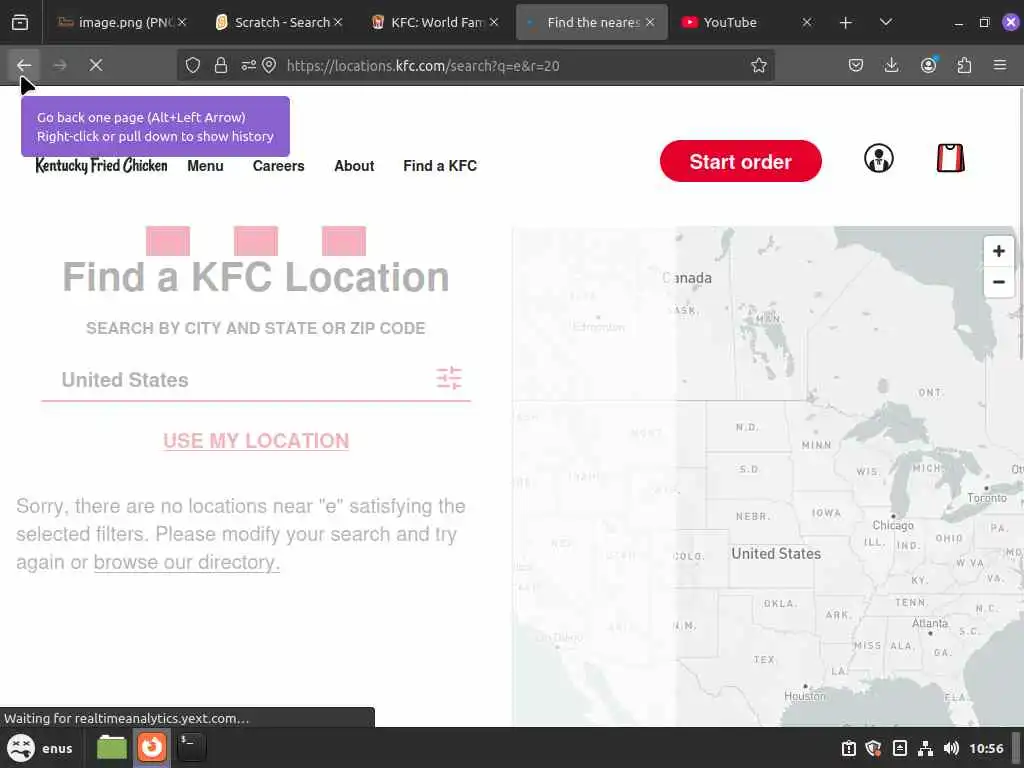Open the Menu navigation link
This screenshot has width=1024, height=768.
205,166
